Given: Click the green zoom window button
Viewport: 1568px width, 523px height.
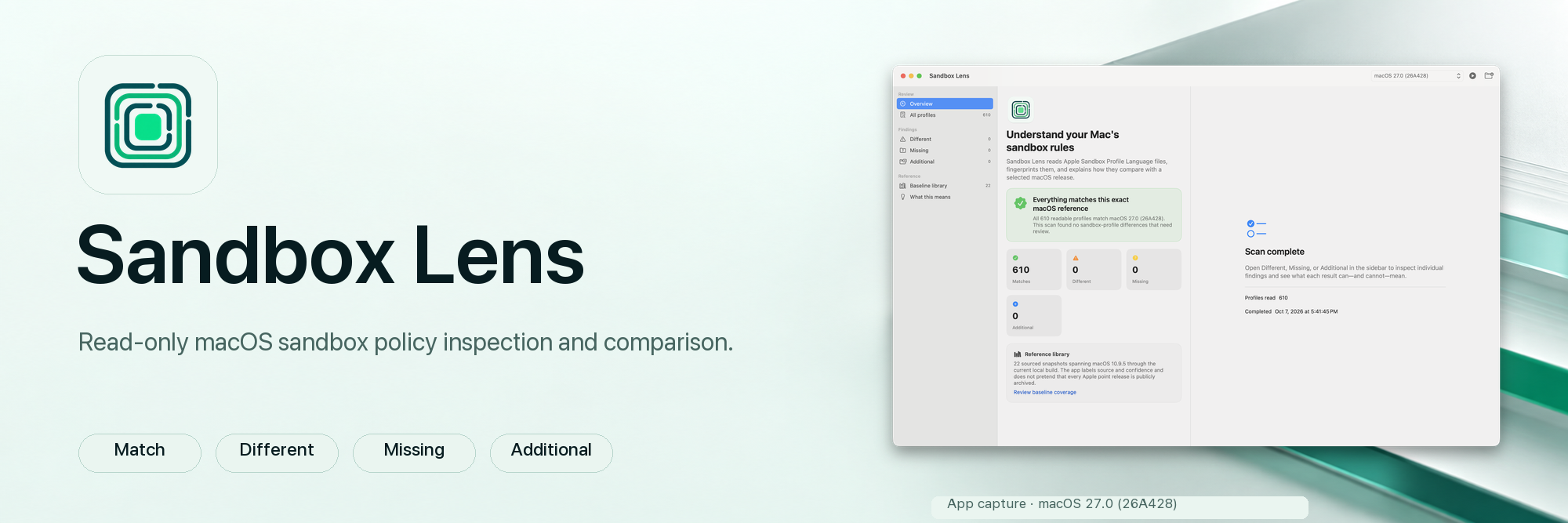Looking at the screenshot, I should click(920, 76).
